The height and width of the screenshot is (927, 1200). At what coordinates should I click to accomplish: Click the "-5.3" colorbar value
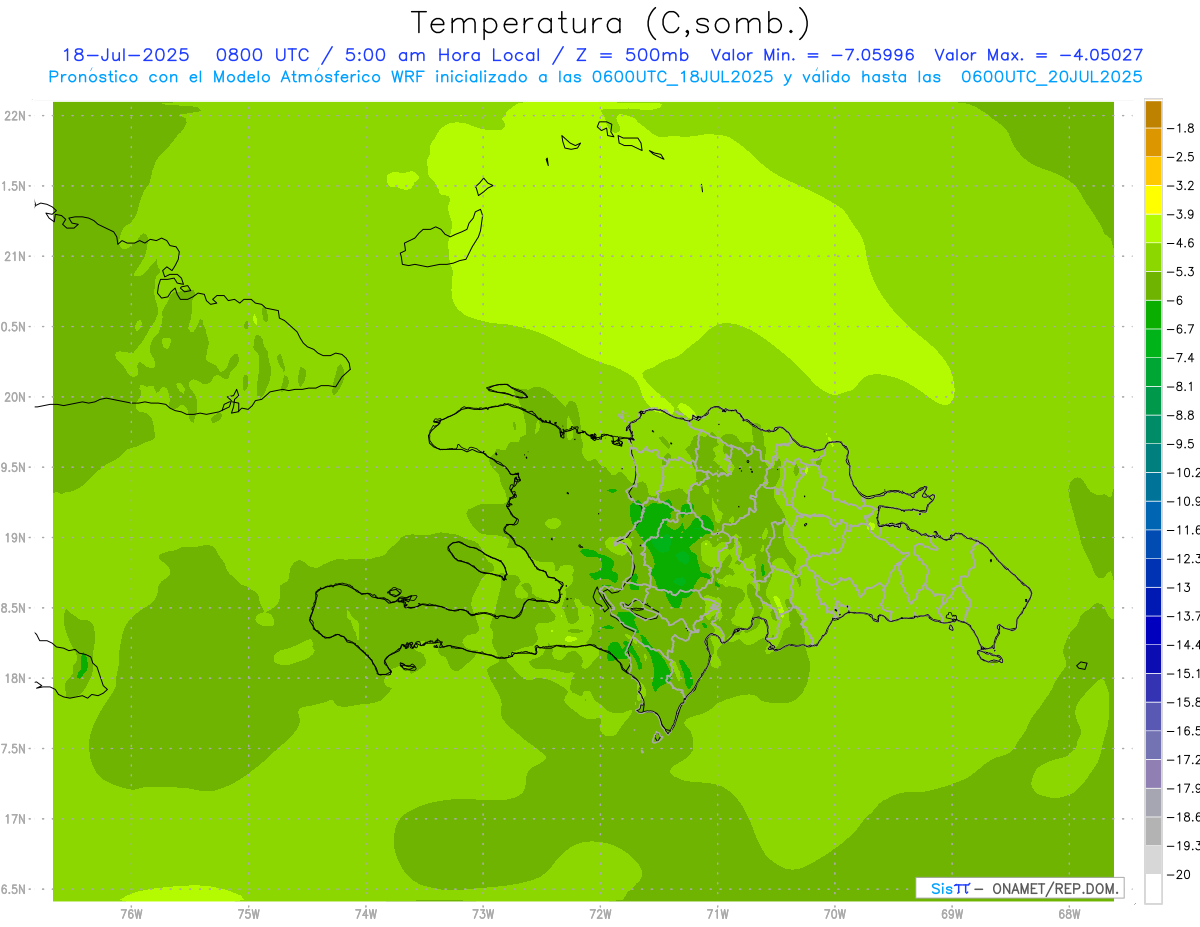[x=1182, y=271]
